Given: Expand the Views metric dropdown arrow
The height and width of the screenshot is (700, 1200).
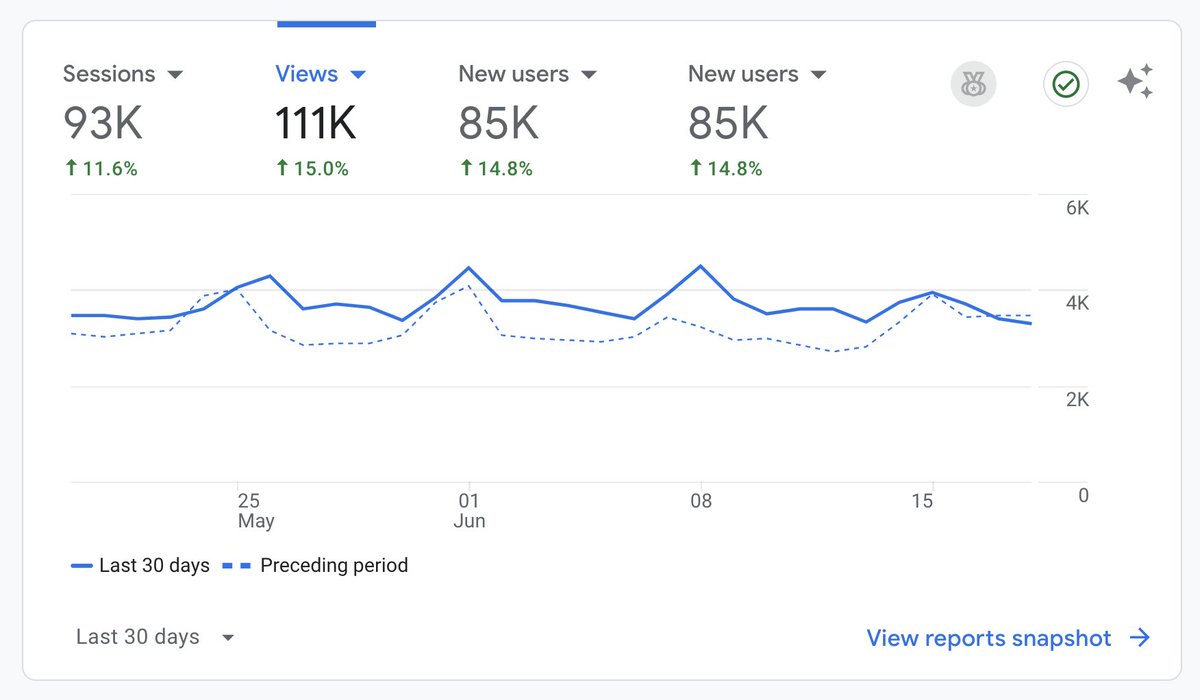Looking at the screenshot, I should 359,75.
